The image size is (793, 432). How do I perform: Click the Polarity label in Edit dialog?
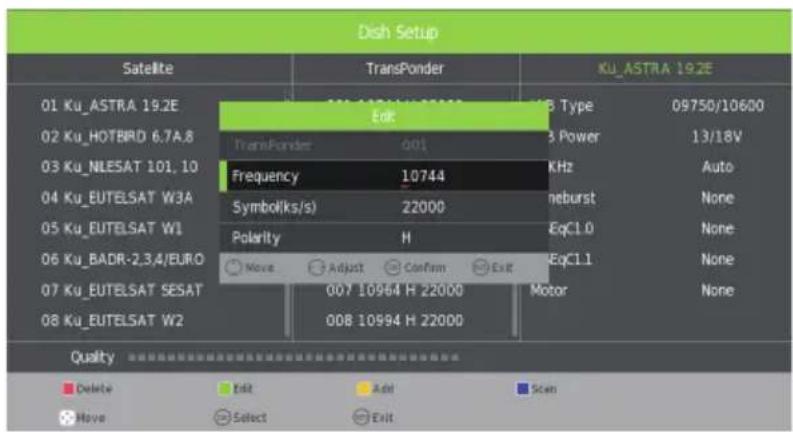[x=256, y=238]
